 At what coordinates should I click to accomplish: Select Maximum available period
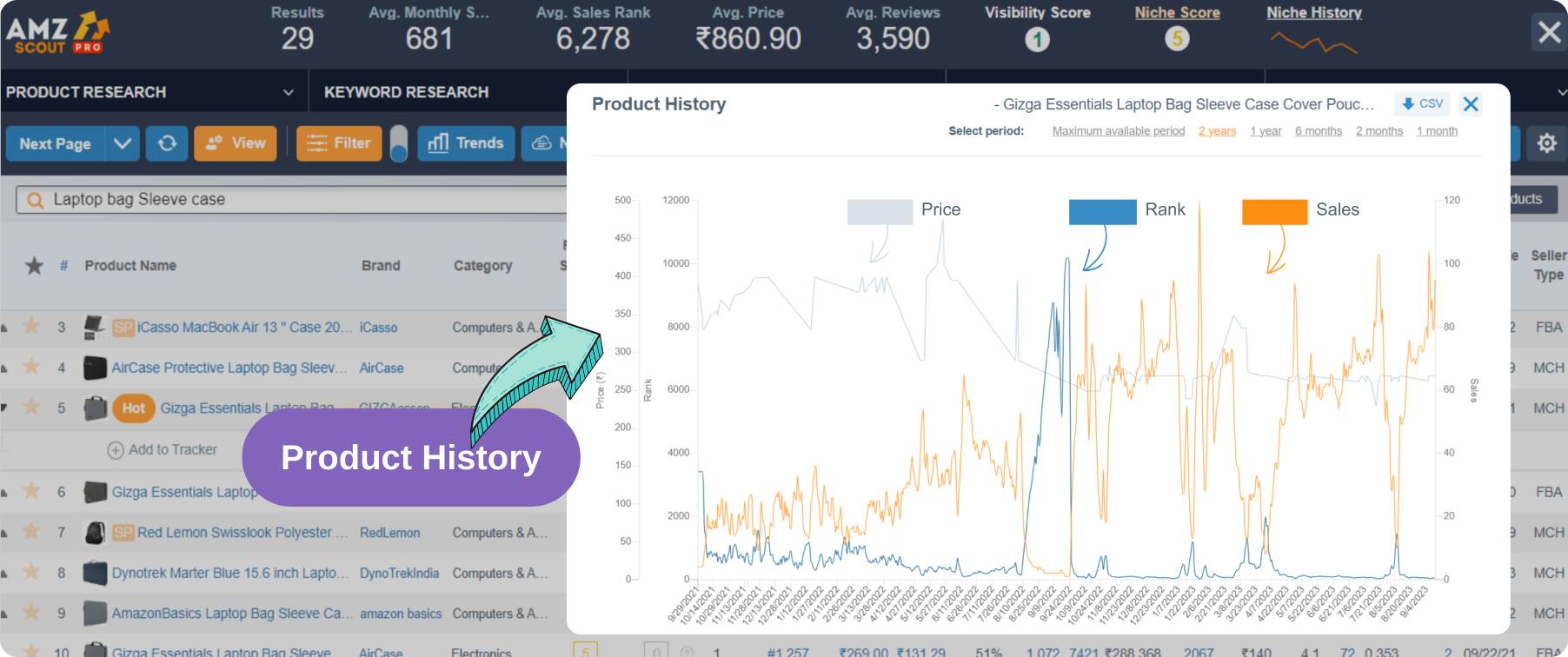(1119, 131)
